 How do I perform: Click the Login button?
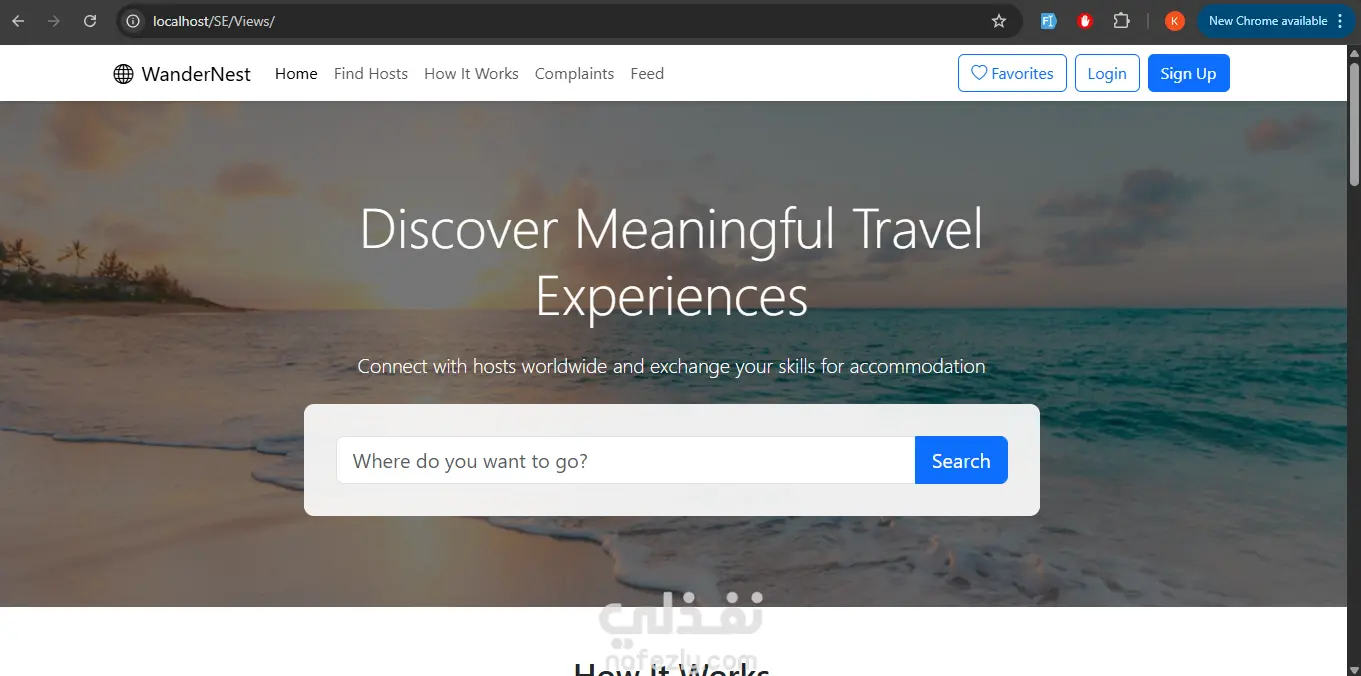(x=1107, y=73)
